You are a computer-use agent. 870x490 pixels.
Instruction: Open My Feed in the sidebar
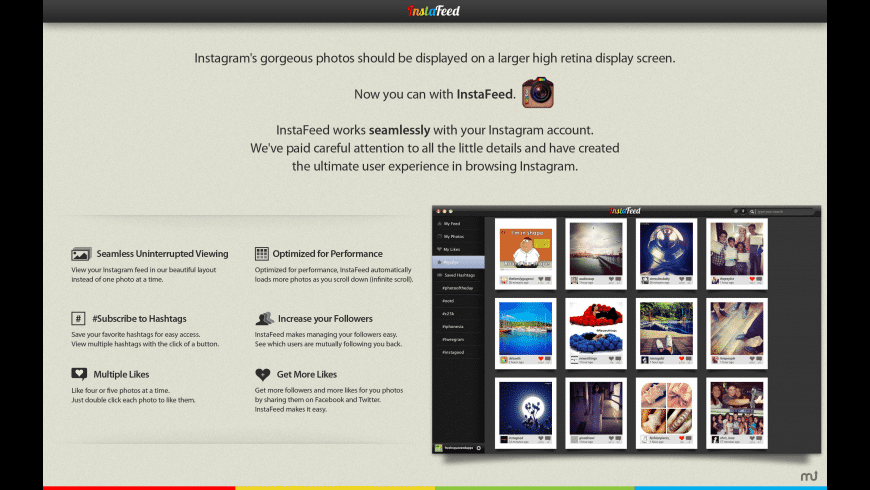point(458,224)
